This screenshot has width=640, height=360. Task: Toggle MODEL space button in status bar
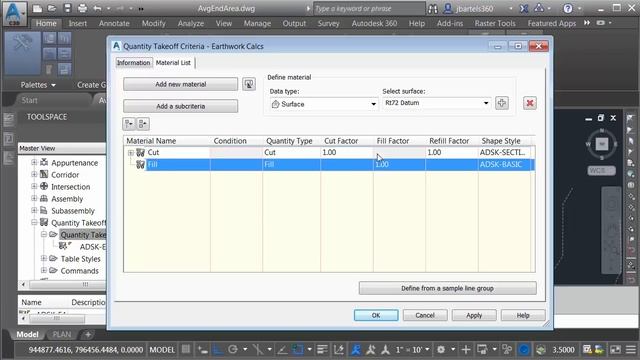[x=162, y=350]
